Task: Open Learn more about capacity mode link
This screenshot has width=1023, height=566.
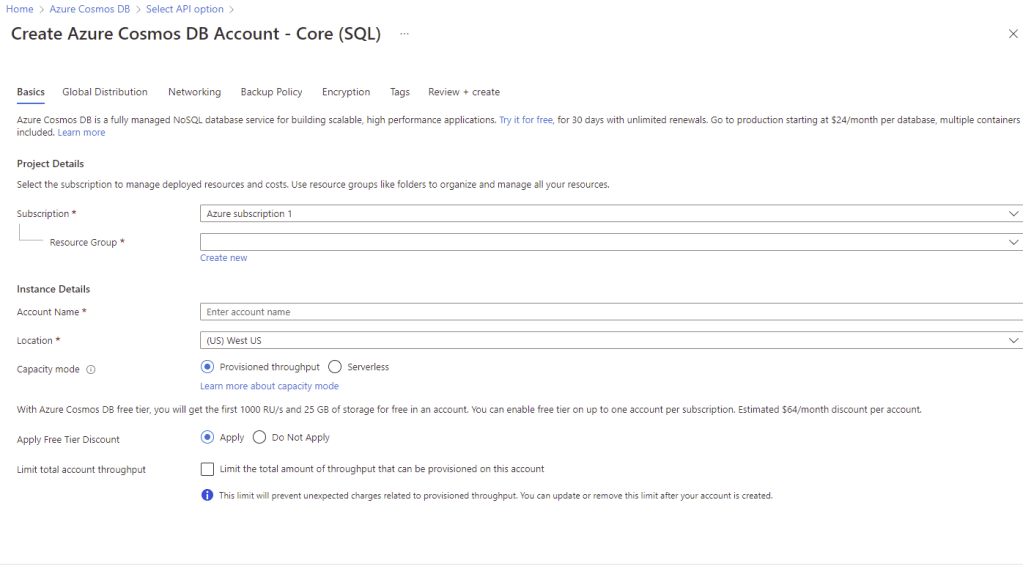Action: (269, 386)
